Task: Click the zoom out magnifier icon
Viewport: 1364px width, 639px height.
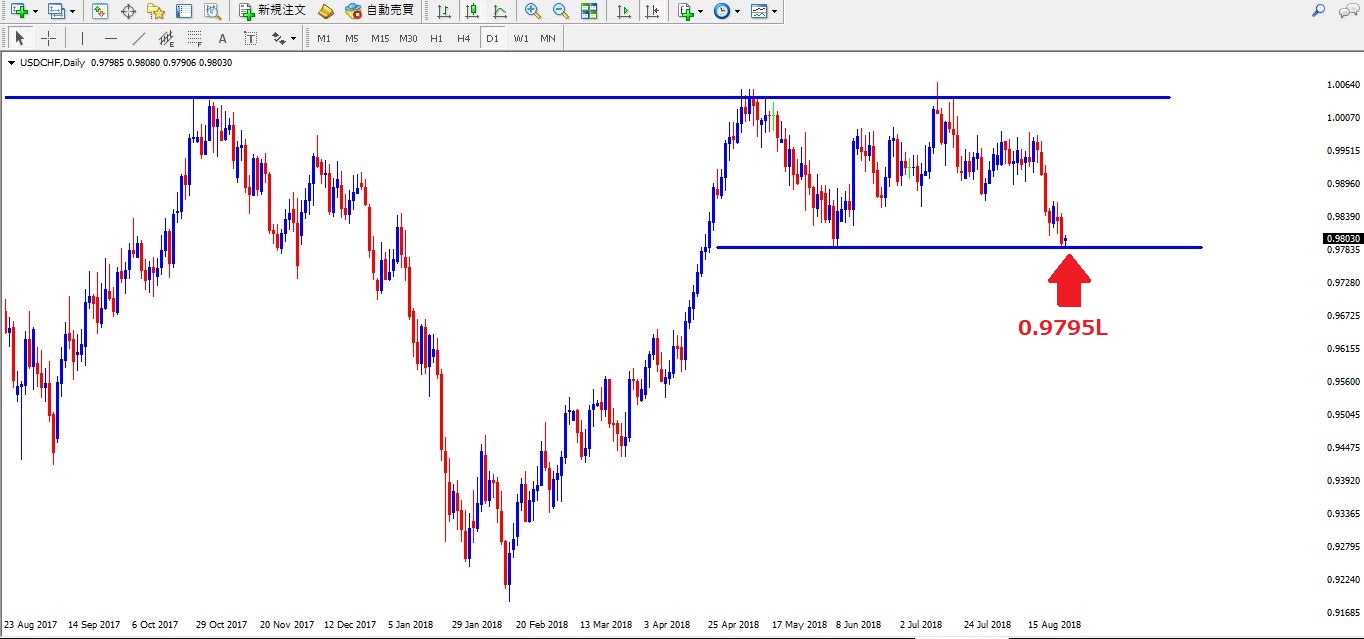Action: (561, 12)
